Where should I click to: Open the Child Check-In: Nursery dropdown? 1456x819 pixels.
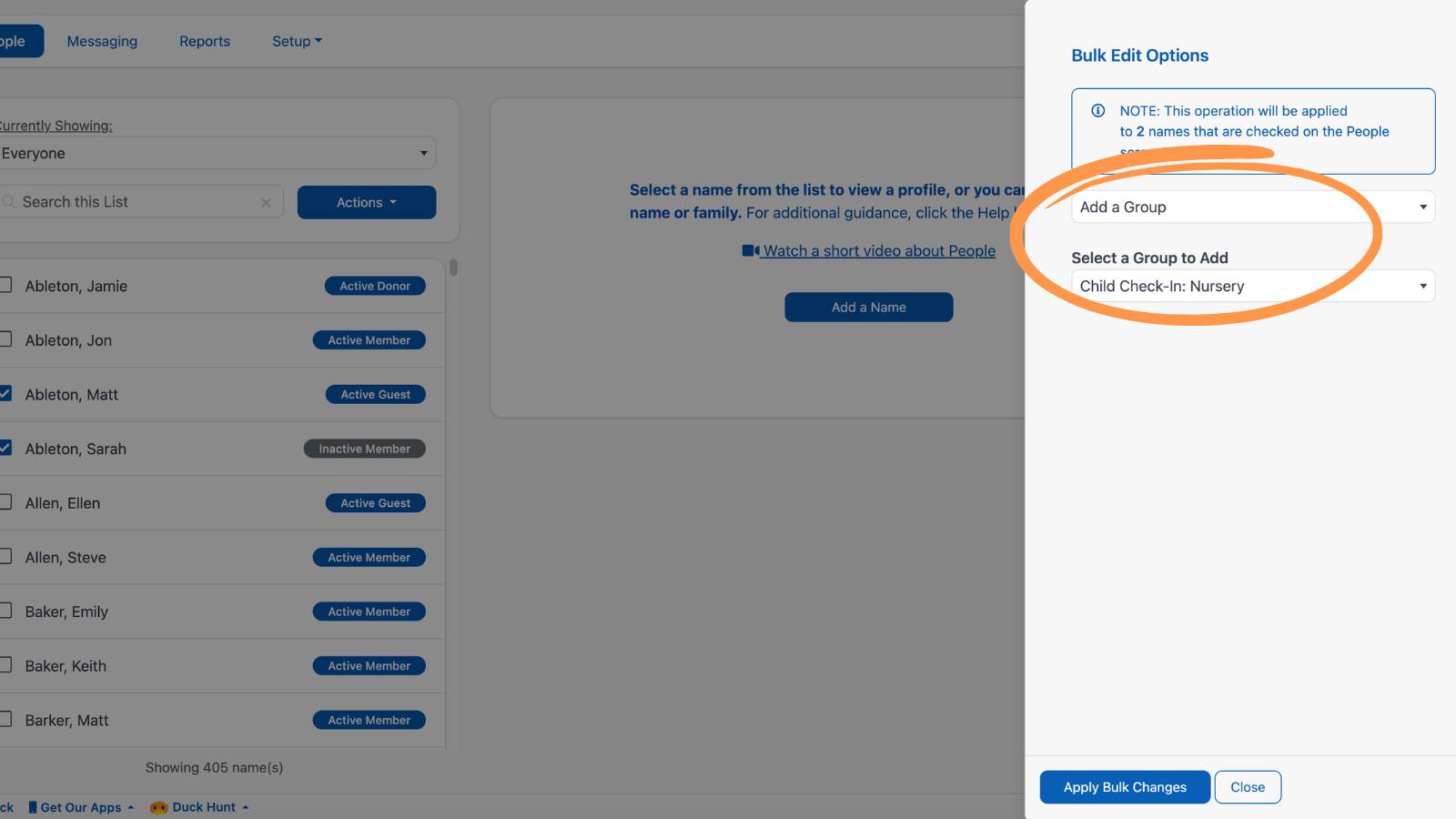(x=1253, y=286)
